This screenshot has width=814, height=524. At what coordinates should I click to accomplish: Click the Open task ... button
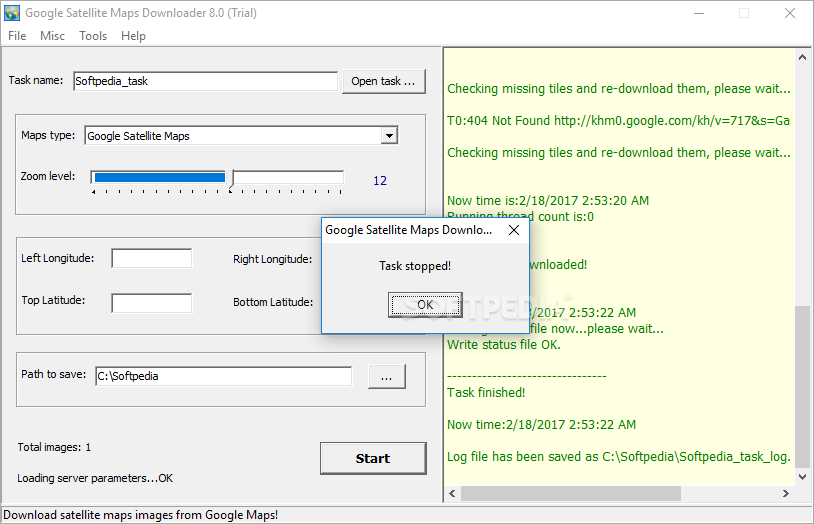tap(384, 81)
